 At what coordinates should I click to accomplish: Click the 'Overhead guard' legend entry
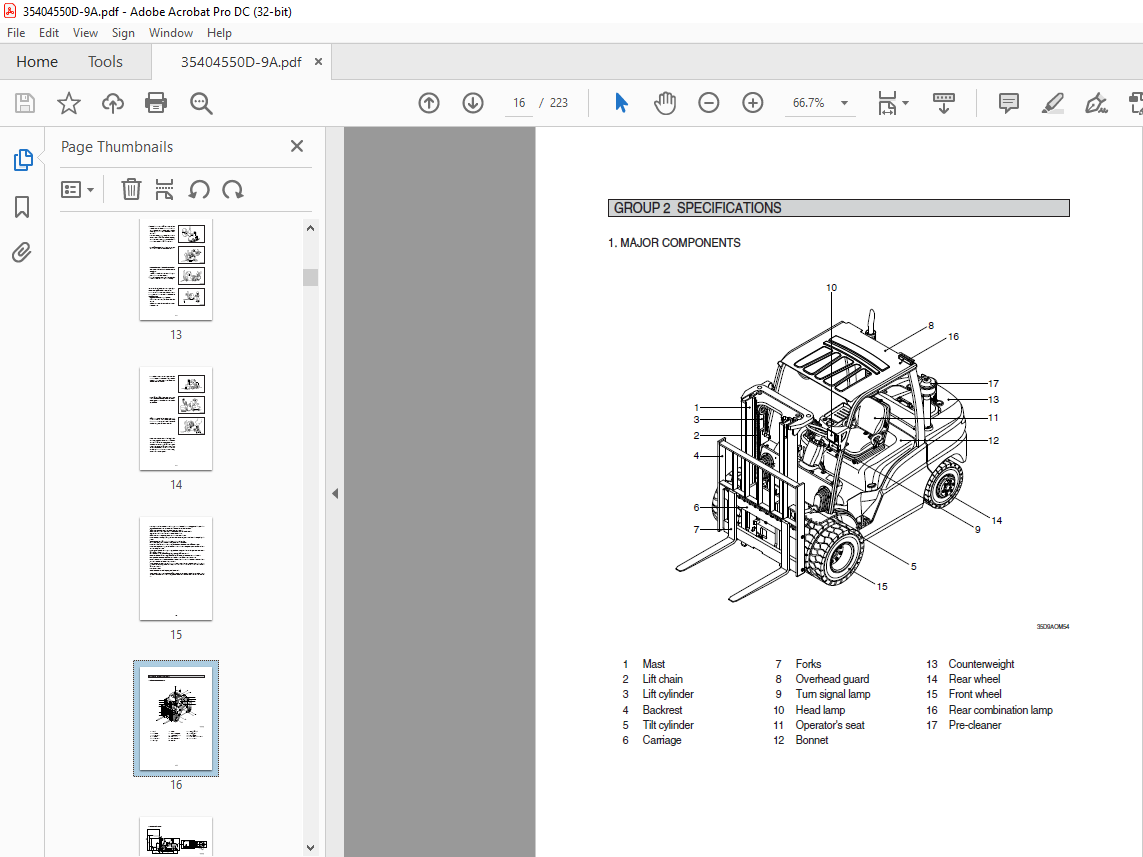pos(832,679)
